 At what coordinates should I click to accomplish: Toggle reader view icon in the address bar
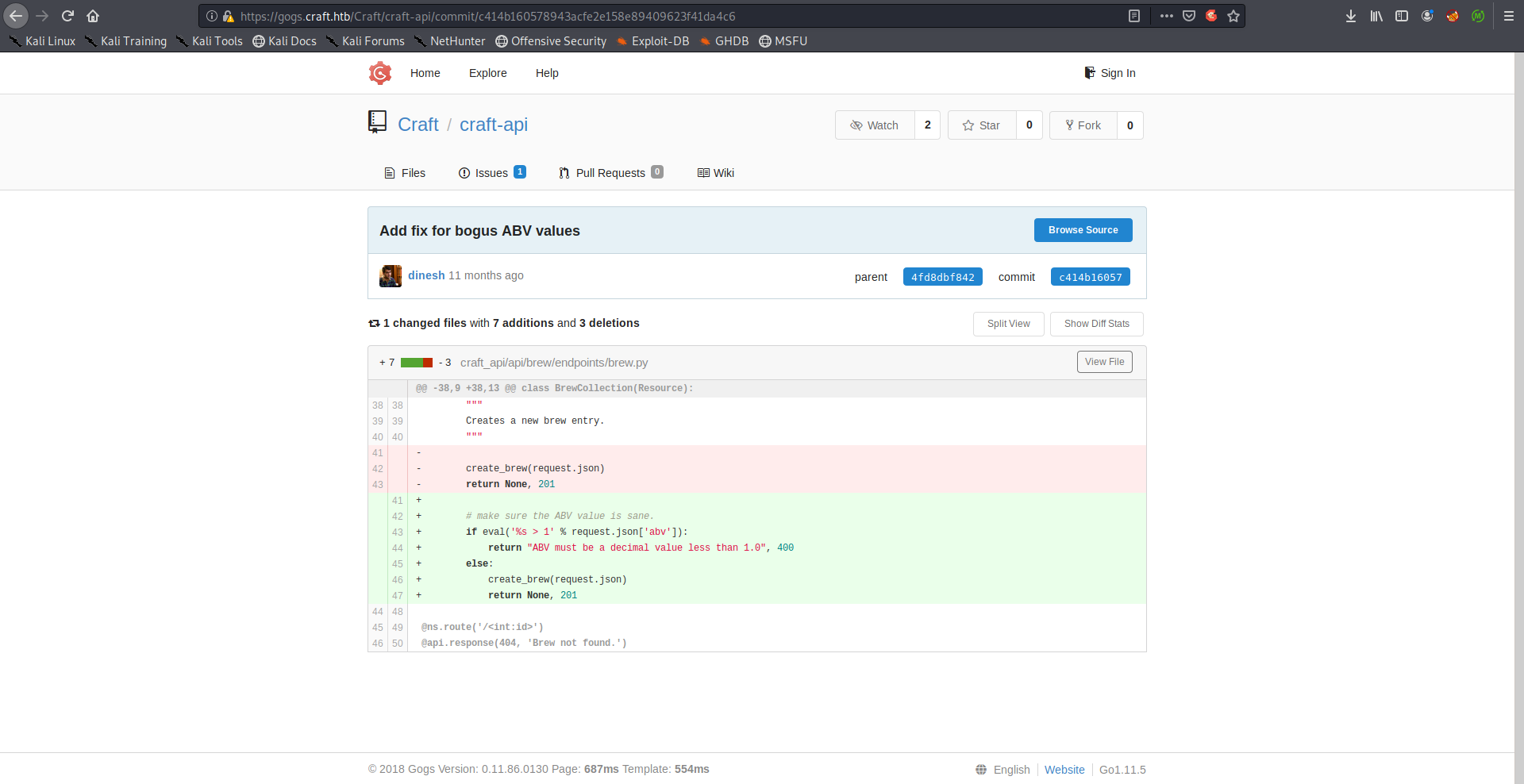pos(1134,16)
